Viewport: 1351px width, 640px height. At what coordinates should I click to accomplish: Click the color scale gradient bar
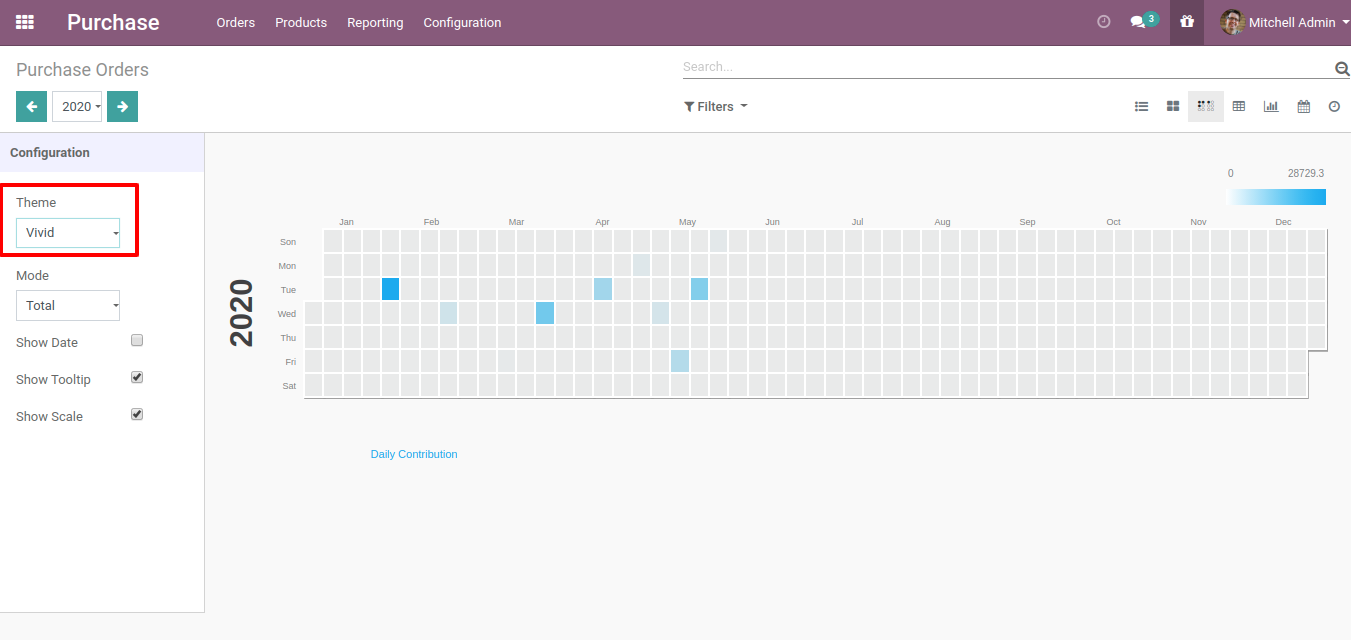(1276, 197)
